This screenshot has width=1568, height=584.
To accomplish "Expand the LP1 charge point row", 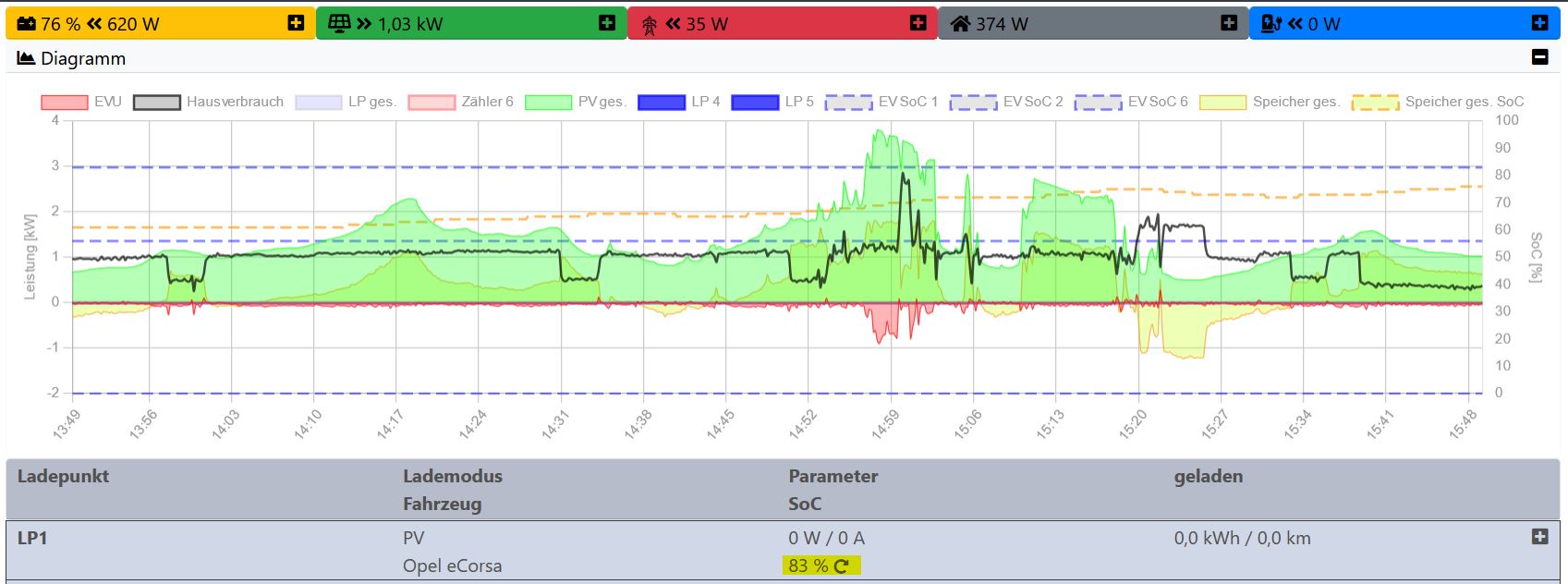I will point(1539,537).
